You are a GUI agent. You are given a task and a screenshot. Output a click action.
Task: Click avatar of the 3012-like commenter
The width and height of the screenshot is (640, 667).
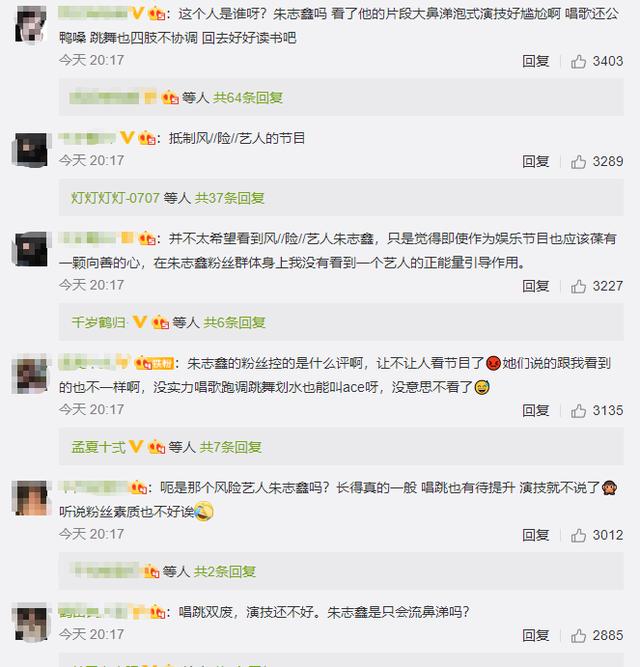point(31,498)
